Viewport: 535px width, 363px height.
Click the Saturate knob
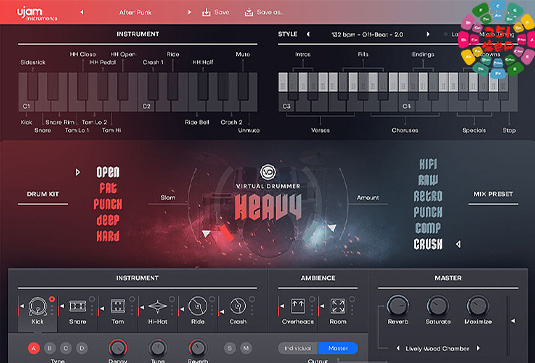[438, 305]
